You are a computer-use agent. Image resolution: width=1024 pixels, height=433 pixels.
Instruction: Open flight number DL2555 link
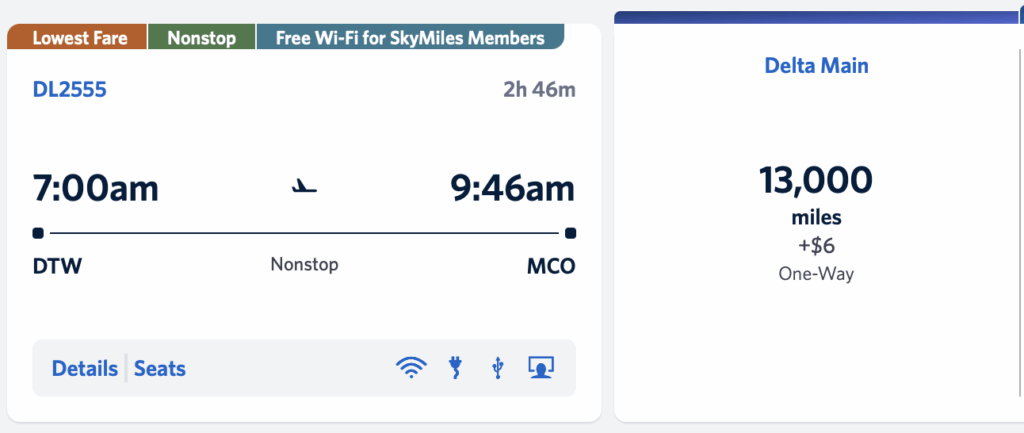coord(70,90)
